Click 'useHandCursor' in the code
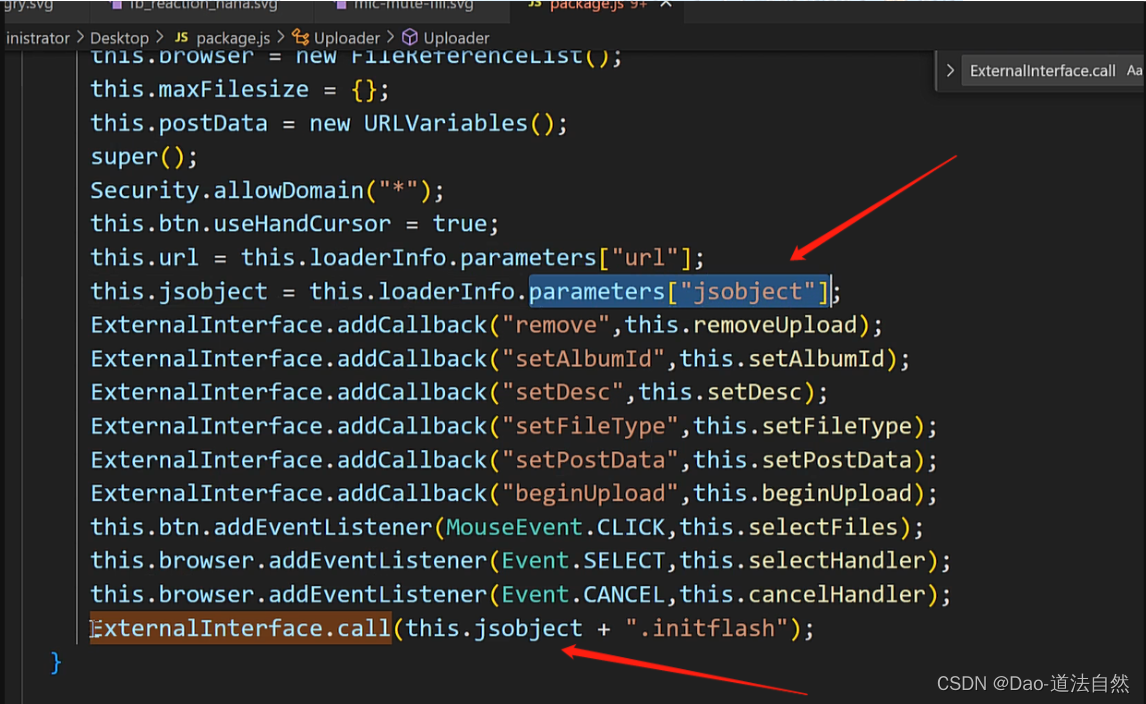The height and width of the screenshot is (704, 1146). [x=302, y=224]
